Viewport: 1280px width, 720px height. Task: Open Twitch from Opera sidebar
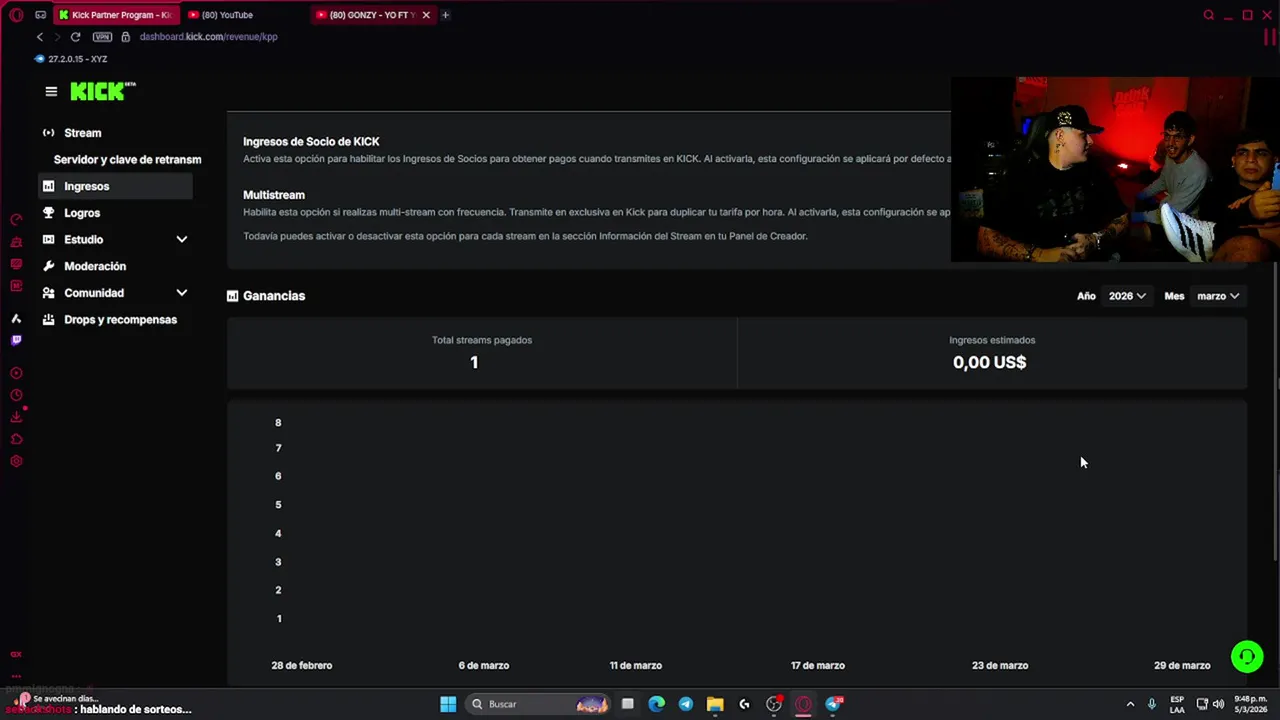pyautogui.click(x=16, y=340)
